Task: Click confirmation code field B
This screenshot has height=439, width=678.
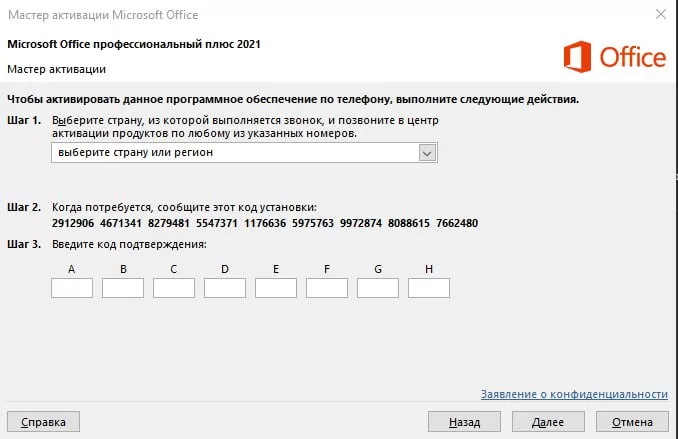Action: [x=123, y=288]
